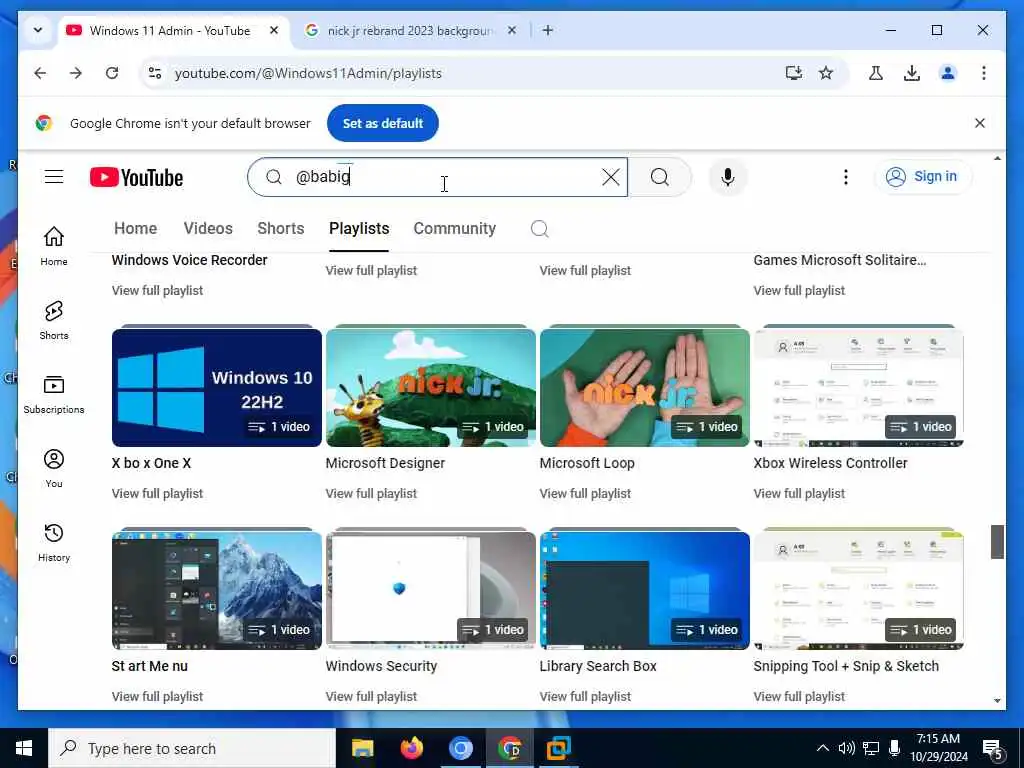Viewport: 1024px width, 768px height.
Task: Open the YouTube hamburger guide menu
Action: 54,177
